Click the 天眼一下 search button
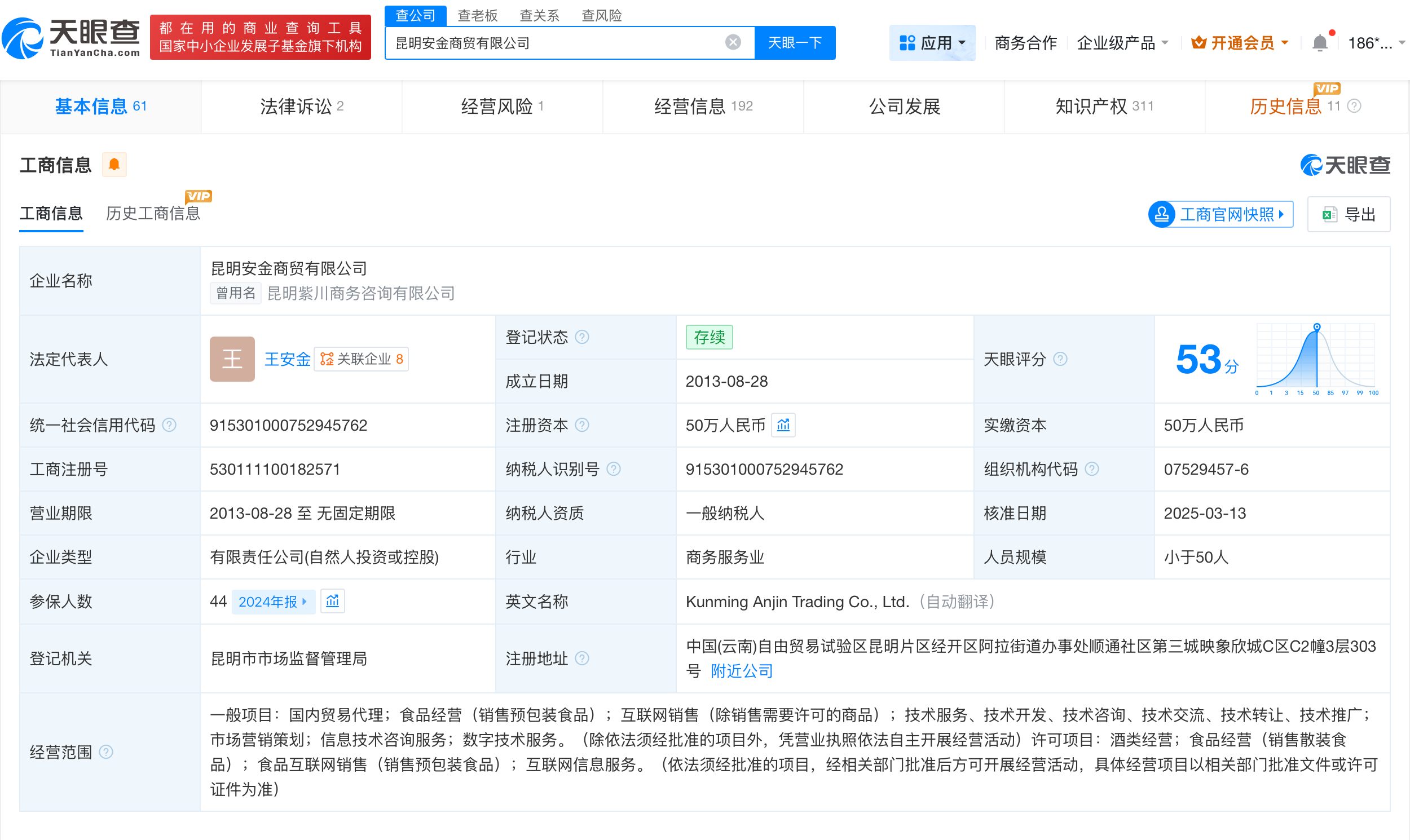The width and height of the screenshot is (1410, 840). [x=795, y=42]
